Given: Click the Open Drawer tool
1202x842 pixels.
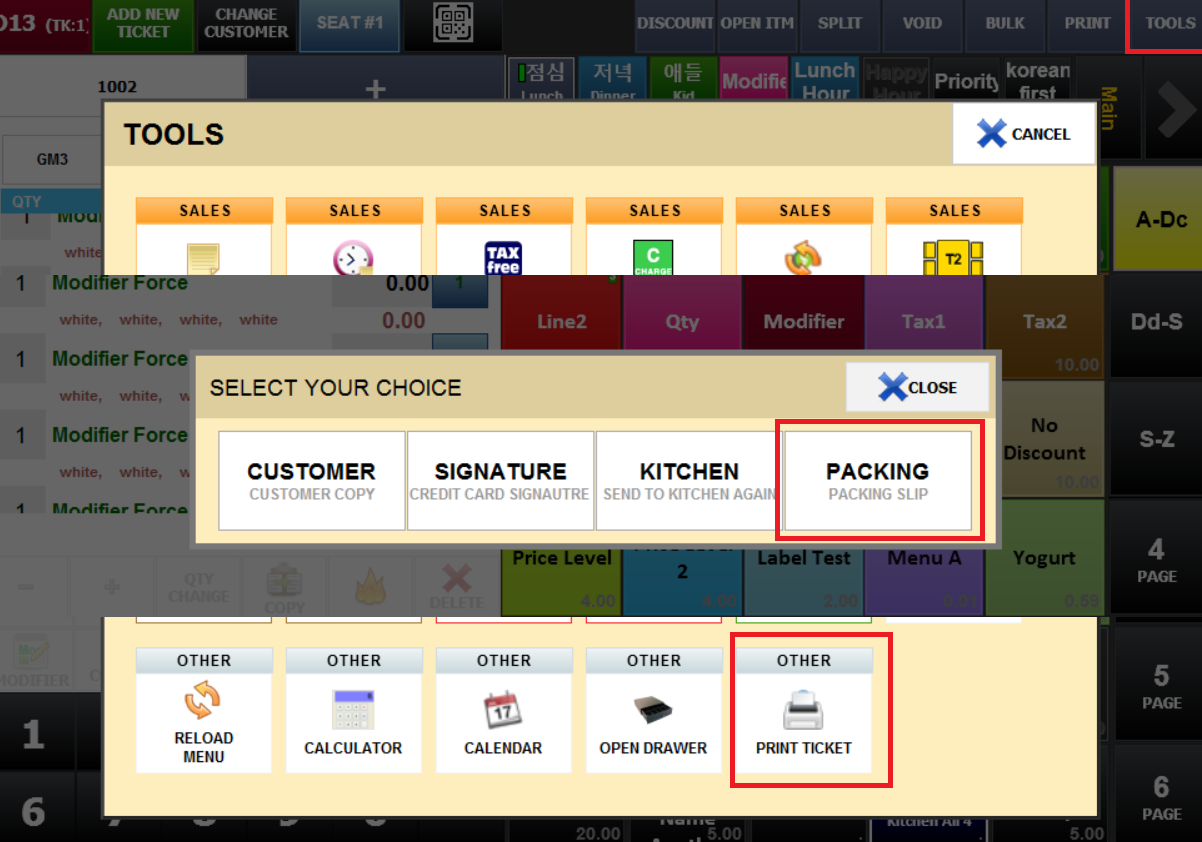Looking at the screenshot, I should 654,710.
